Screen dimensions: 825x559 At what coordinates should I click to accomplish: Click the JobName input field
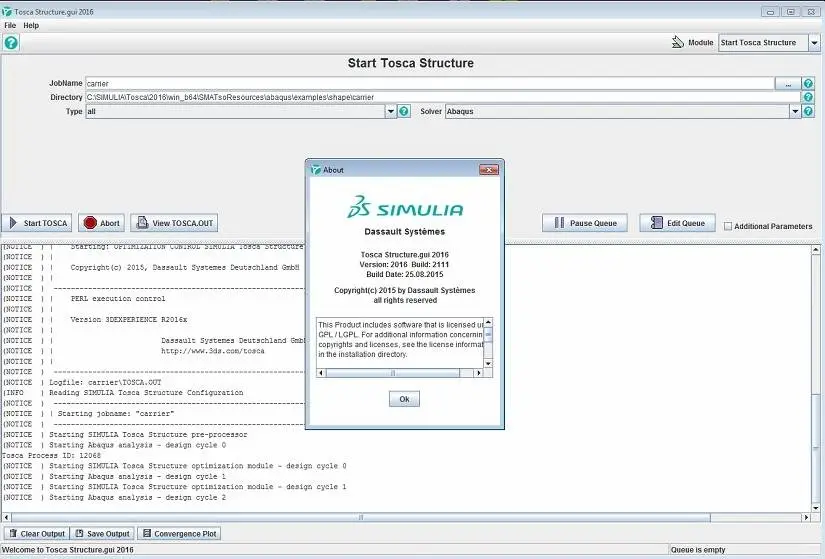(429, 83)
